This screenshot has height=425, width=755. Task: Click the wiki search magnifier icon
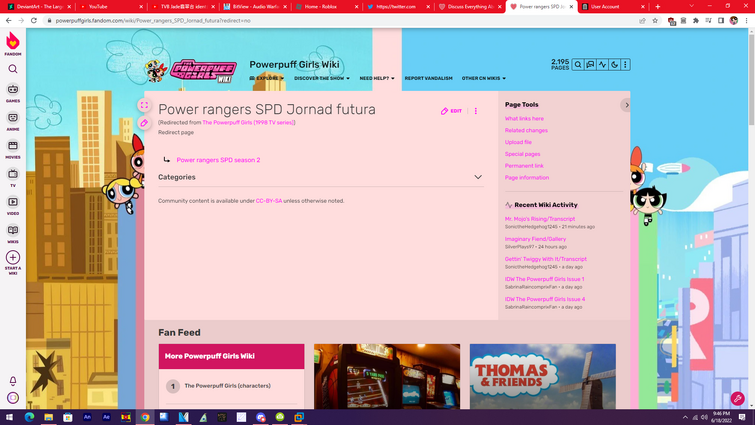[578, 64]
